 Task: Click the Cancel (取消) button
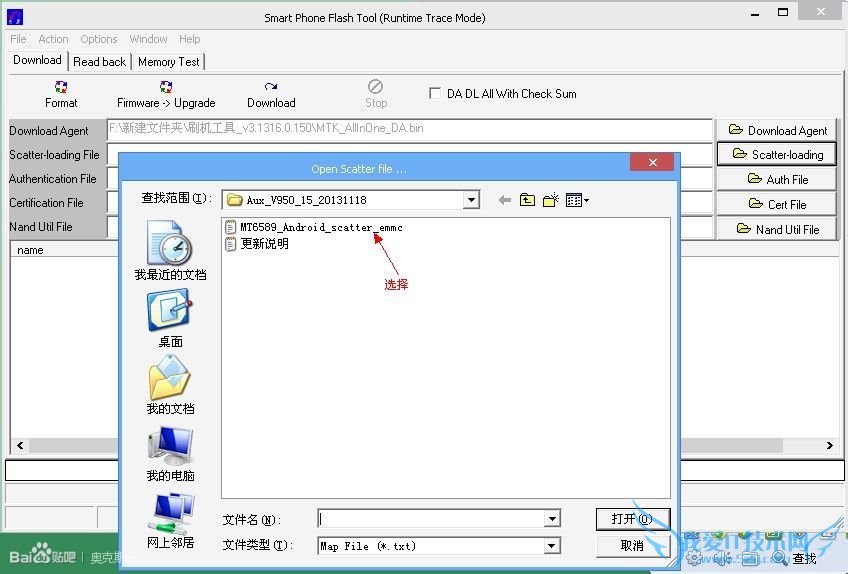click(633, 545)
